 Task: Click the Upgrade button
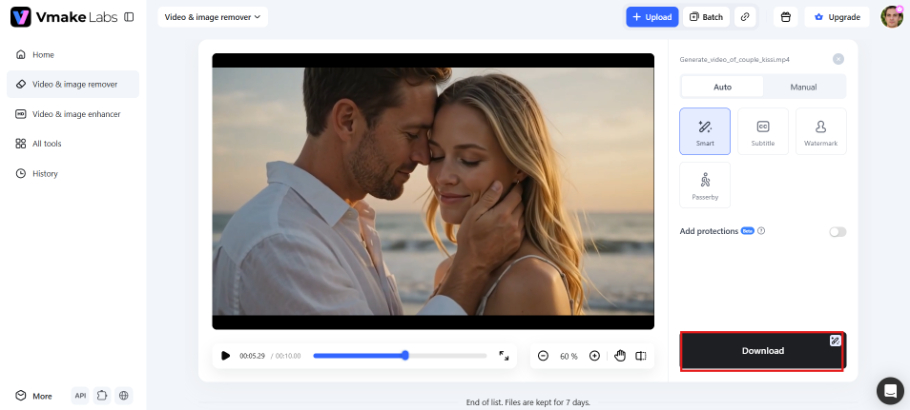[836, 17]
